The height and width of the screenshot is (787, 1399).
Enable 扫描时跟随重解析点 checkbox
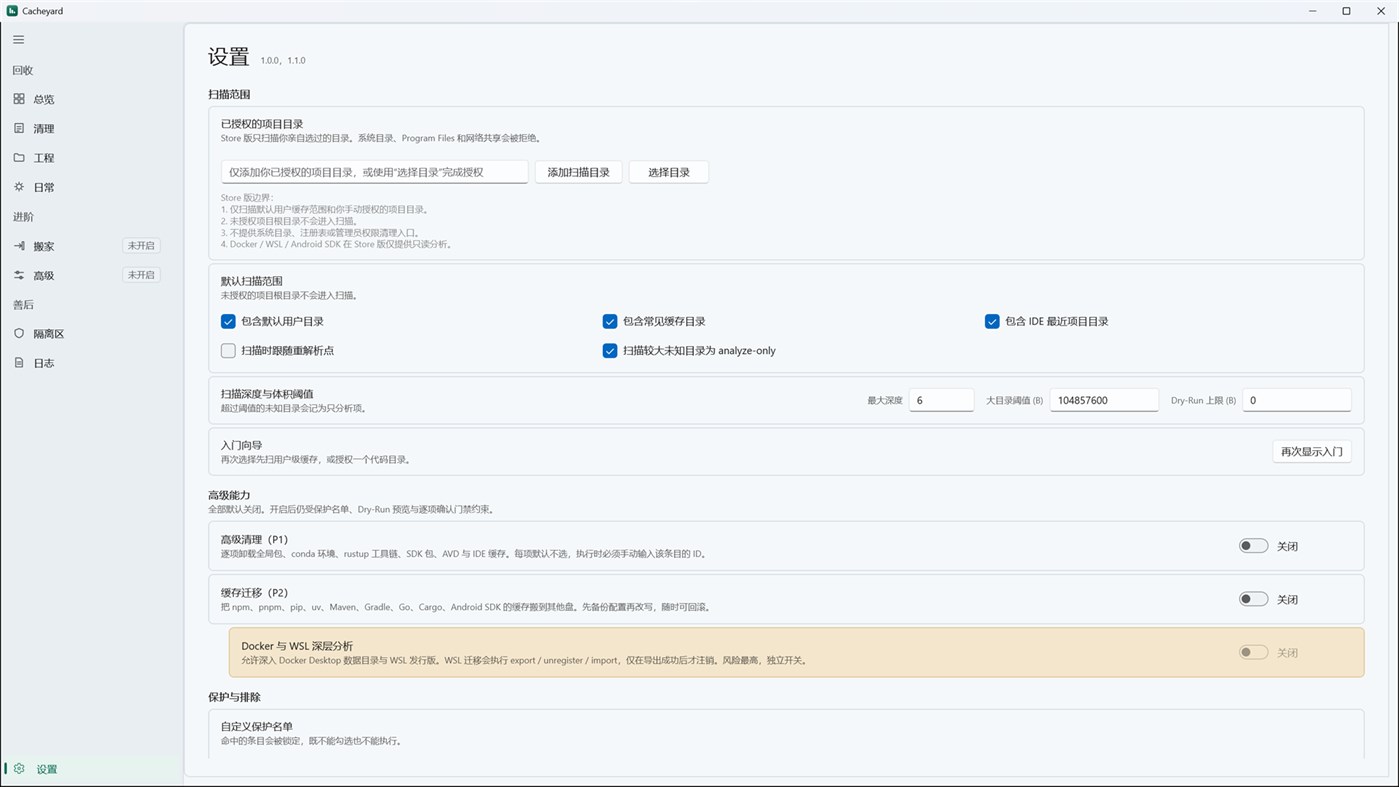pyautogui.click(x=228, y=350)
